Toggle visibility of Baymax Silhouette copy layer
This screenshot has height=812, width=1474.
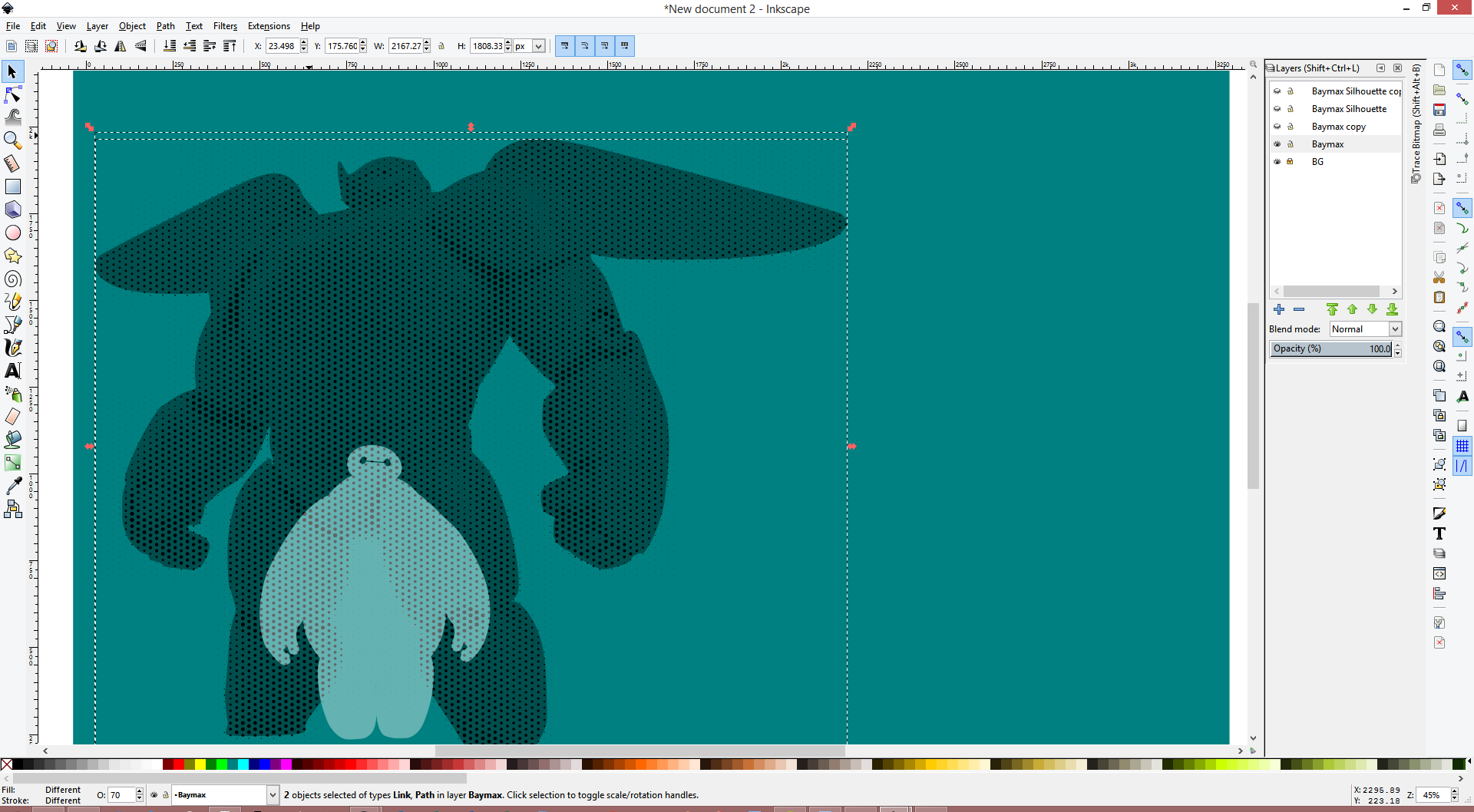tap(1277, 91)
